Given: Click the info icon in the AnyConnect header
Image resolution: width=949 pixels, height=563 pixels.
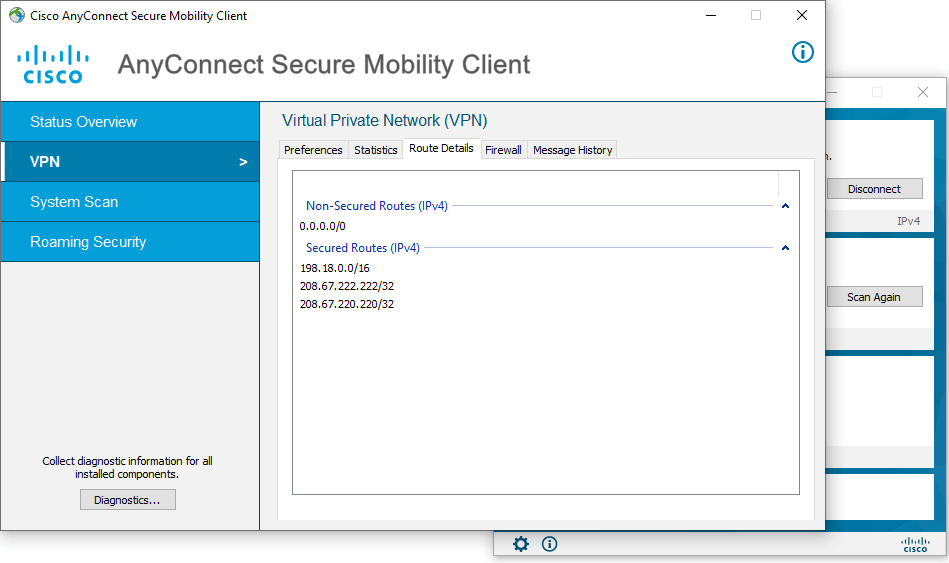Looking at the screenshot, I should (x=802, y=52).
